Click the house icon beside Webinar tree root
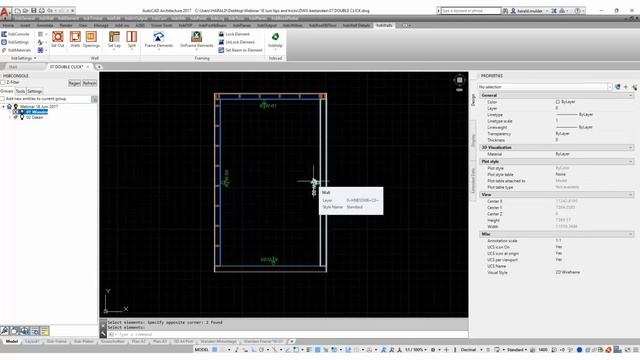The image size is (640, 360). pyautogui.click(x=9, y=107)
